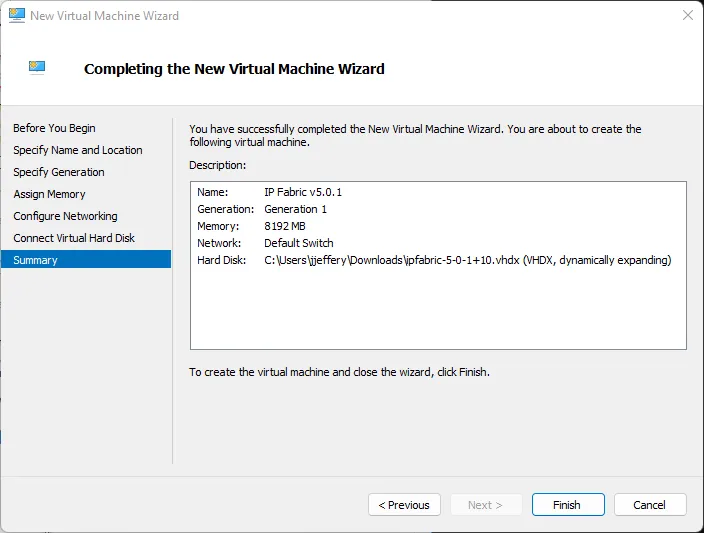Select the Assign Memory step
The height and width of the screenshot is (533, 704).
pyautogui.click(x=49, y=194)
